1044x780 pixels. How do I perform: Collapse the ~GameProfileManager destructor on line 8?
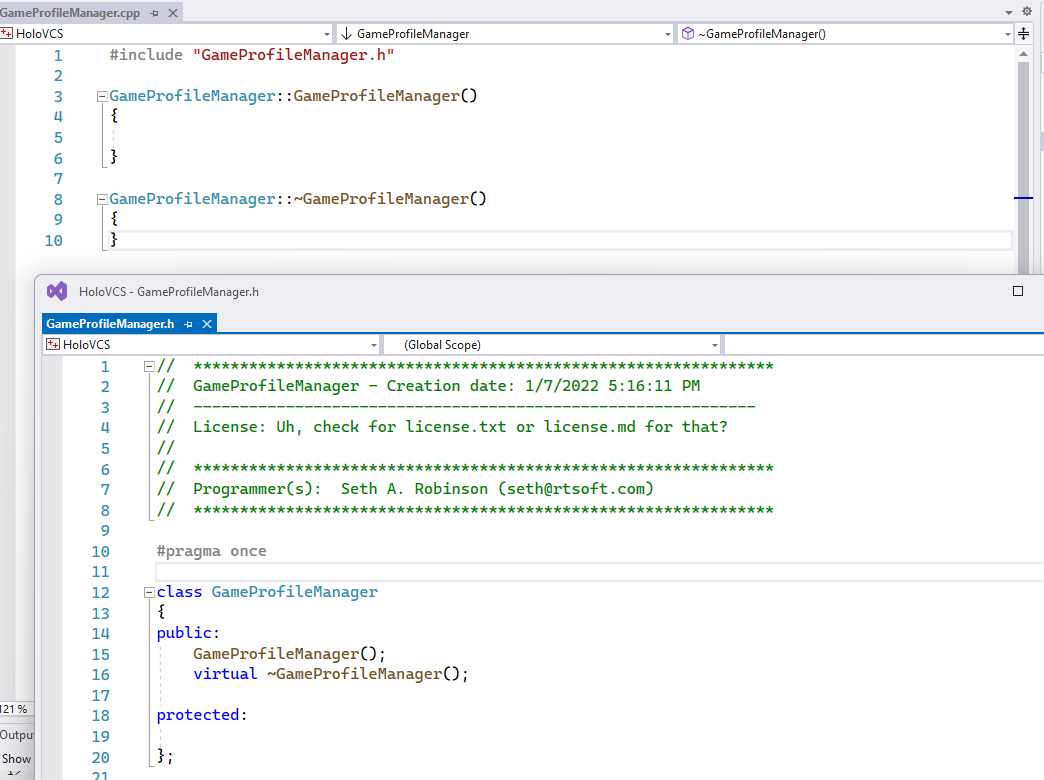101,198
